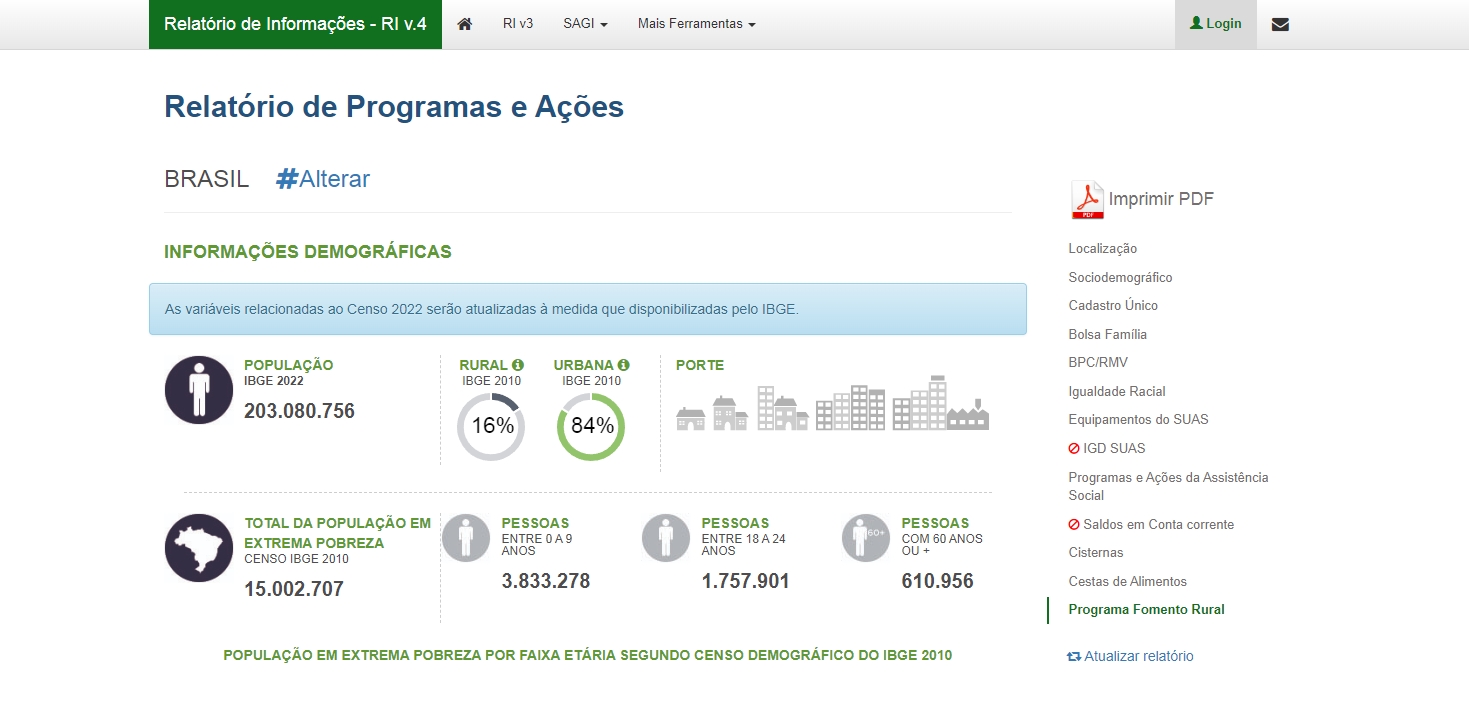
Task: Jump to Bolsa Família section
Action: [1107, 334]
